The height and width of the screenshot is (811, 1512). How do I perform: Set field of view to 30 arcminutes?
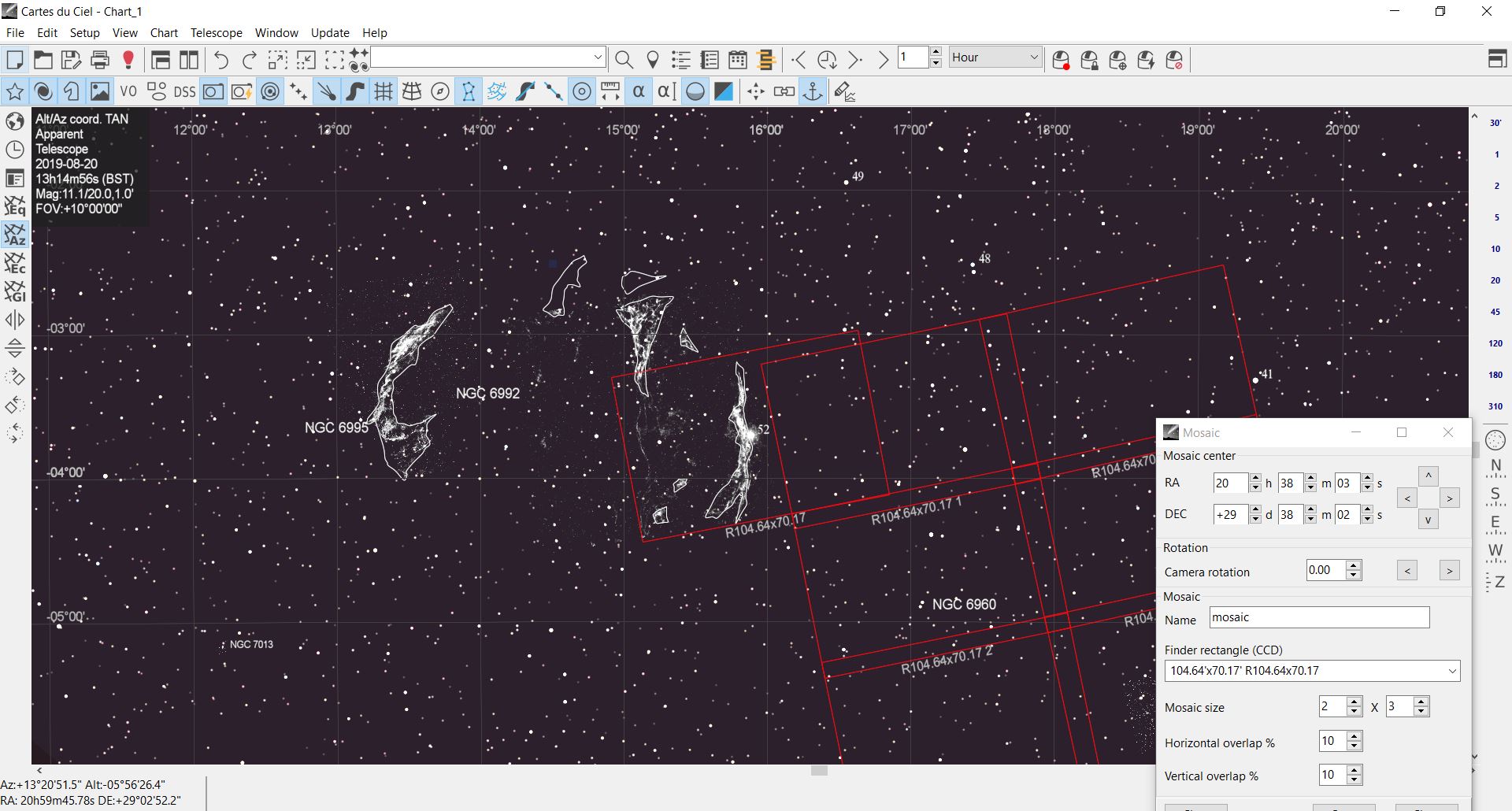click(x=1495, y=123)
